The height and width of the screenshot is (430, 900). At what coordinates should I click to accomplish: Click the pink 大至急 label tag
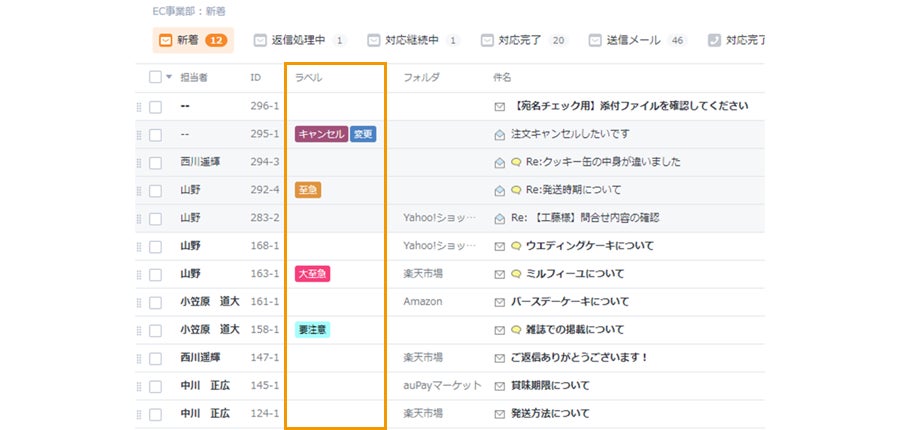(312, 274)
